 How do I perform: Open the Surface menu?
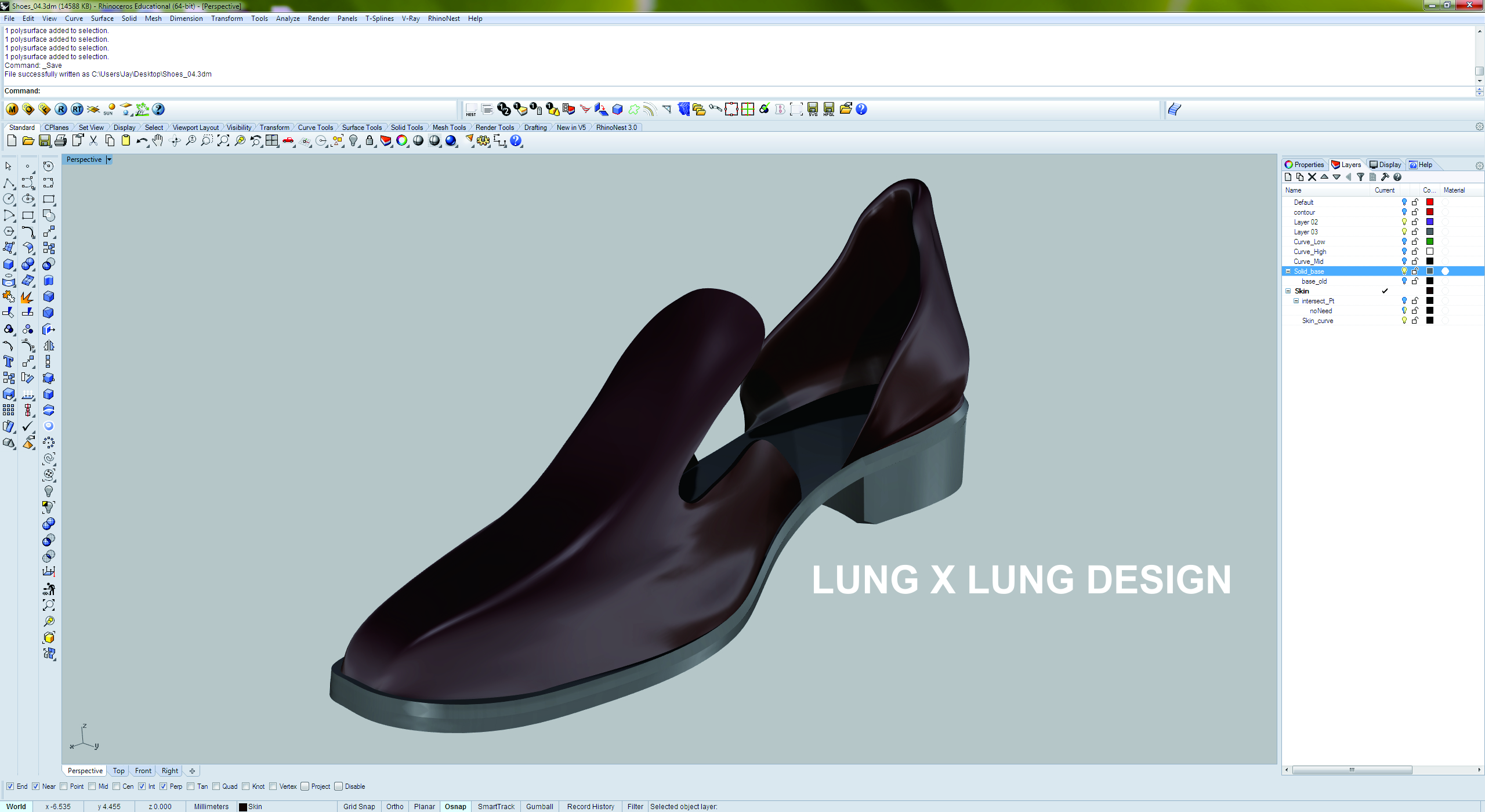coord(102,19)
